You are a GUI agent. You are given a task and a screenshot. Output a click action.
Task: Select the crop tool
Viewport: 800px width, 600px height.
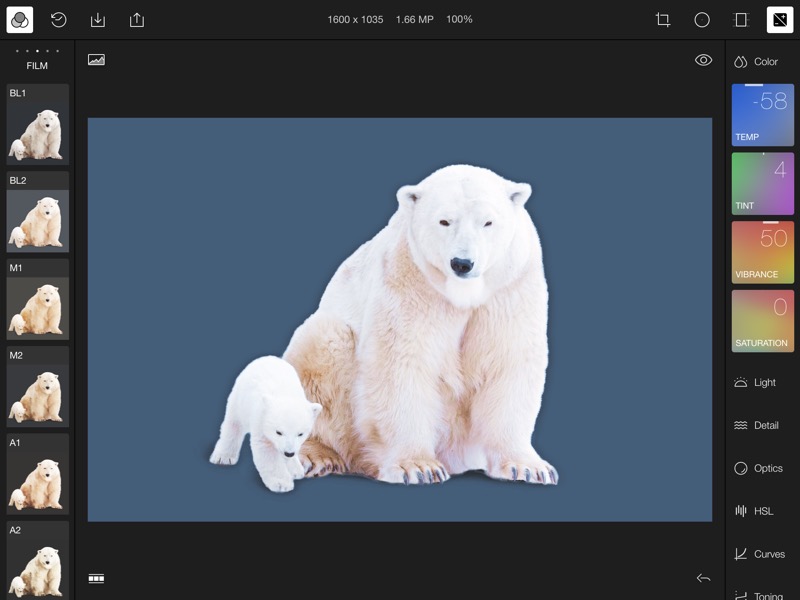[662, 20]
